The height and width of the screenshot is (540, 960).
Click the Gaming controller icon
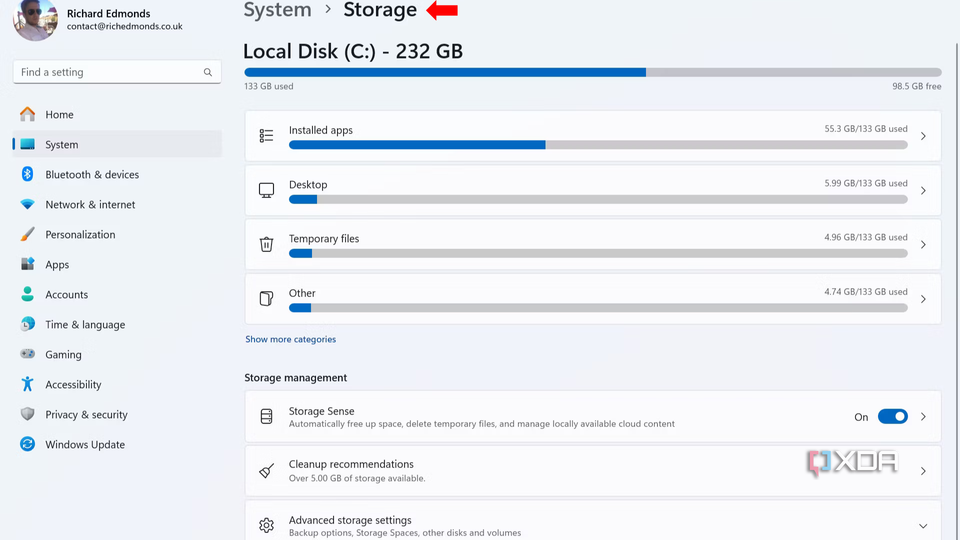27,354
